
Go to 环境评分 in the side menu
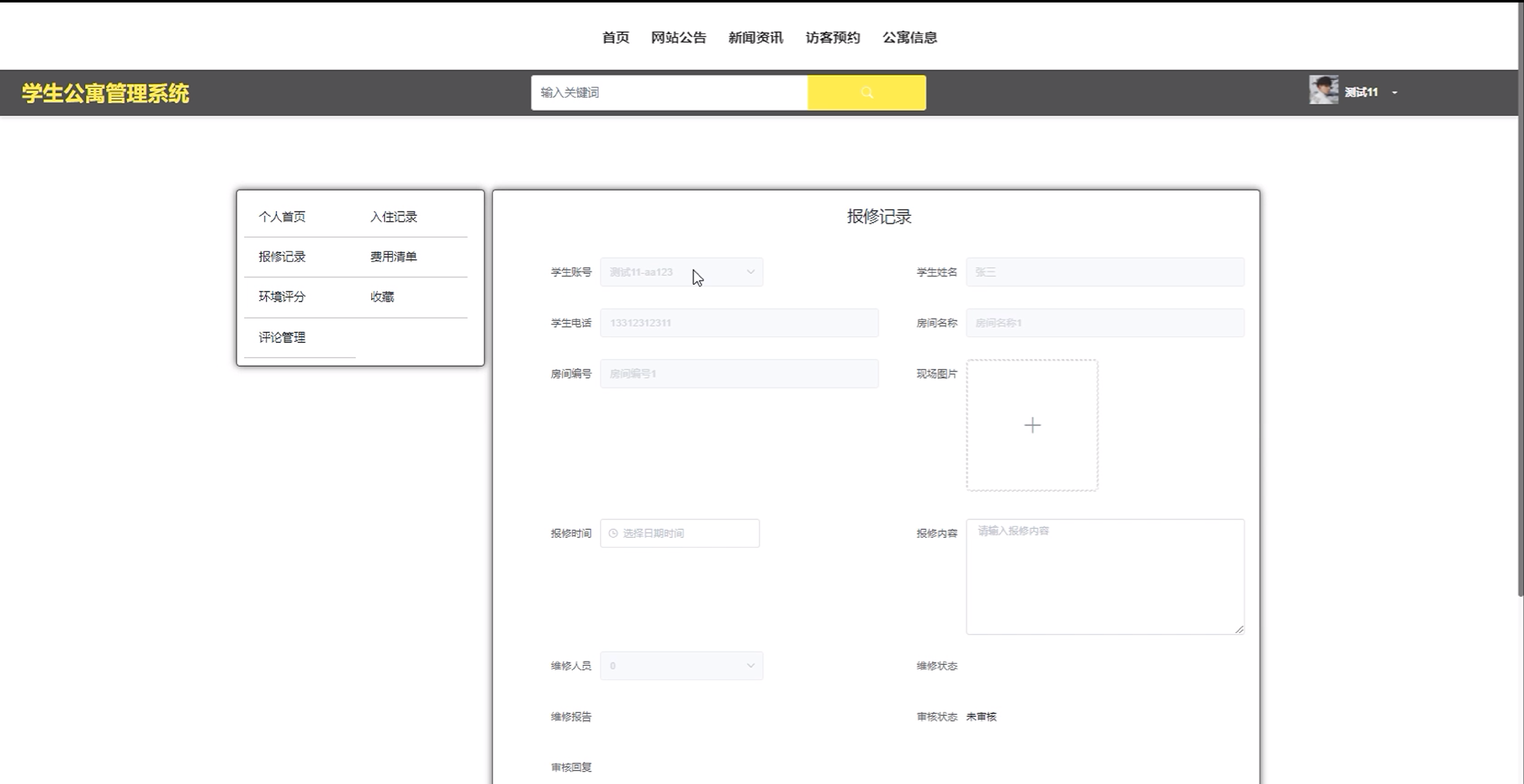(x=281, y=297)
